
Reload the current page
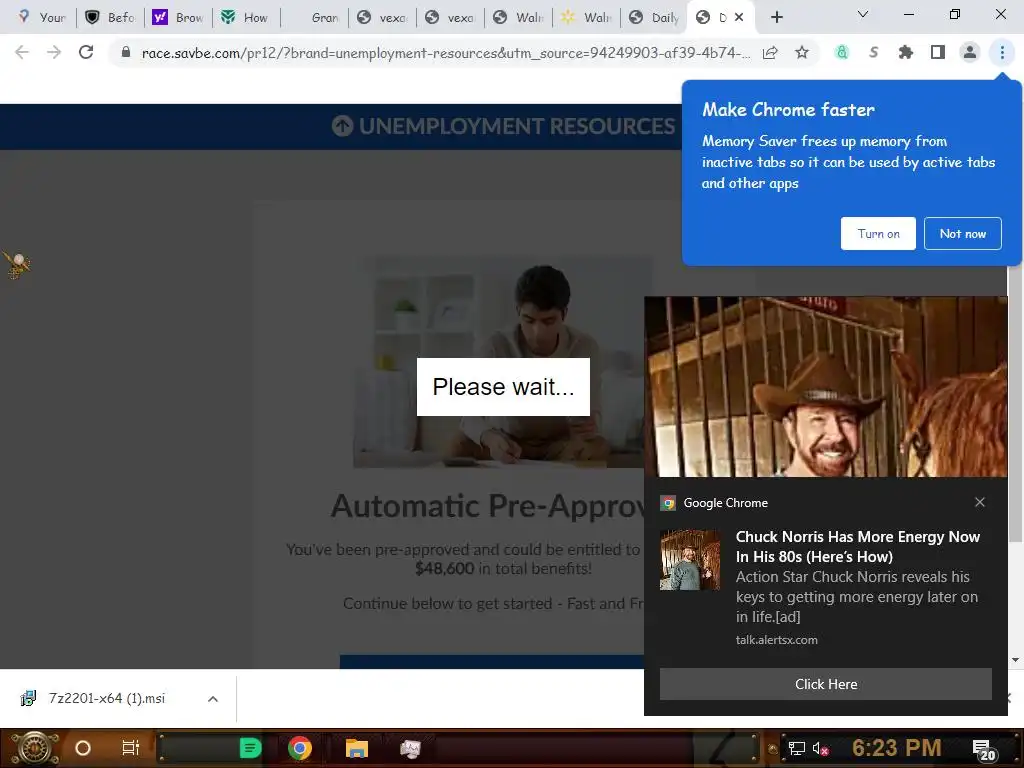point(86,52)
